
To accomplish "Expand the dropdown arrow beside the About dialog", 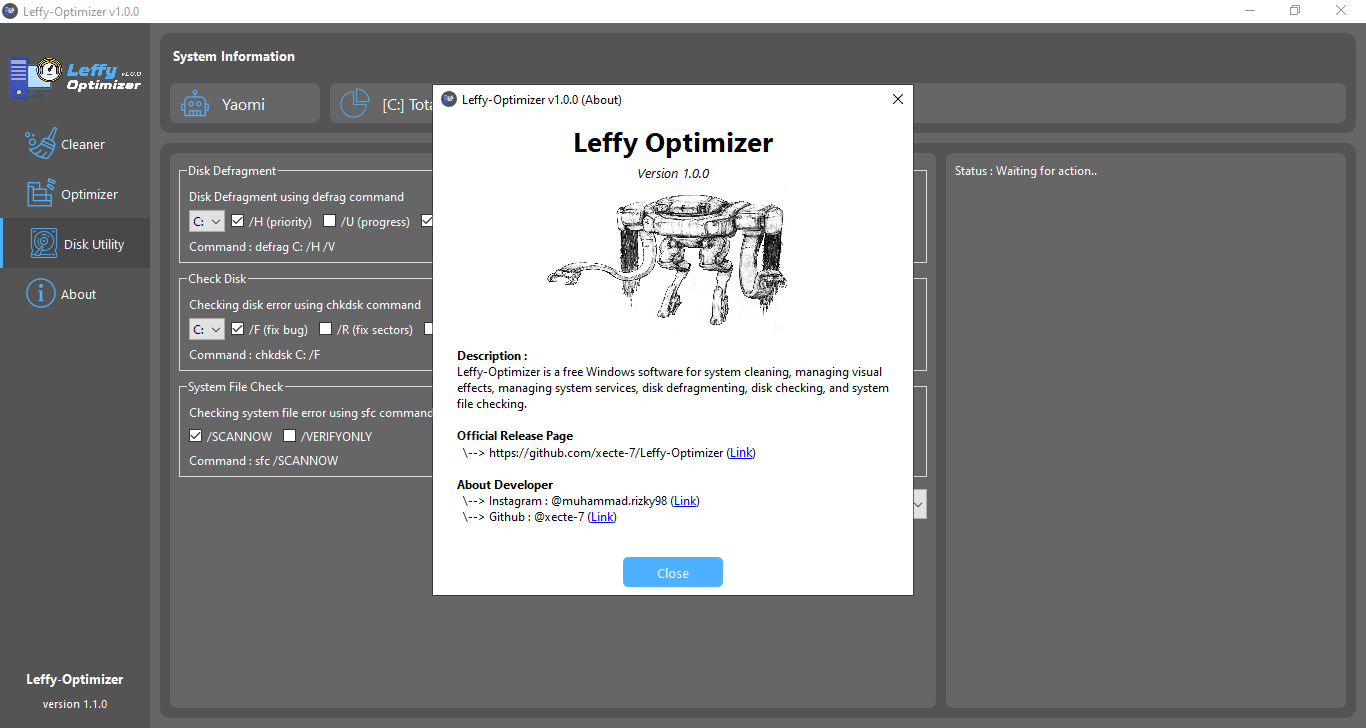I will pyautogui.click(x=919, y=504).
